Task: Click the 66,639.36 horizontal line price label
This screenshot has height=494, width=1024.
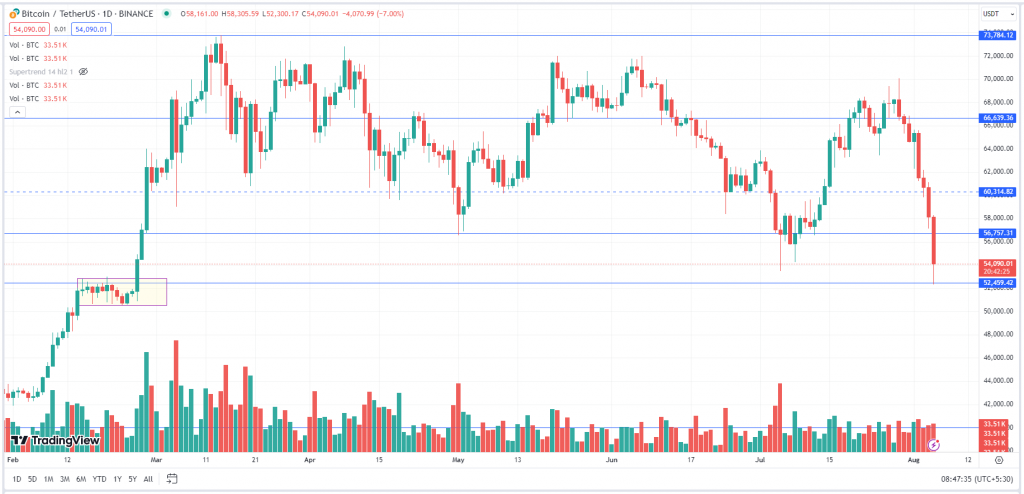Action: pyautogui.click(x=999, y=118)
